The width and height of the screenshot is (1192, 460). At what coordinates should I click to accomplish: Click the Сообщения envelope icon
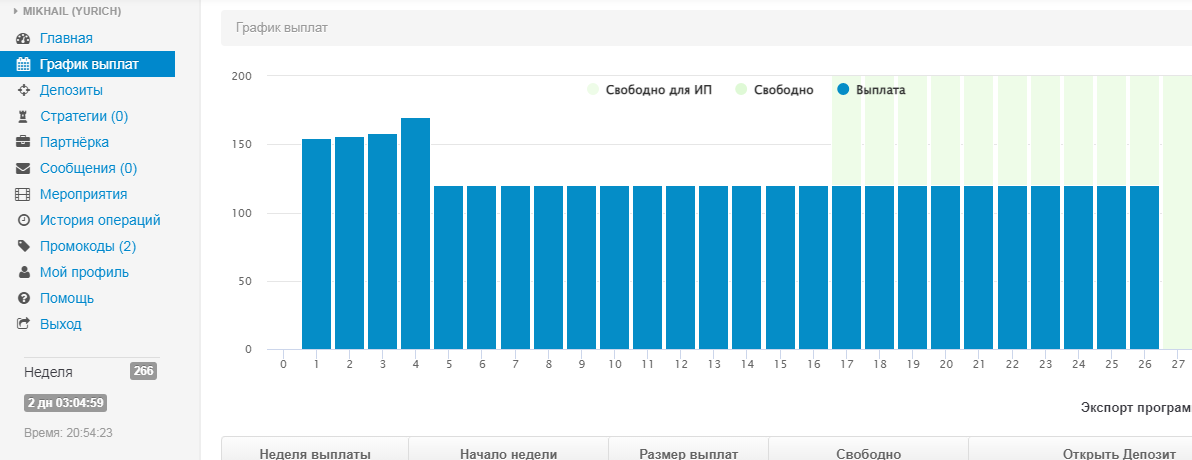24,169
